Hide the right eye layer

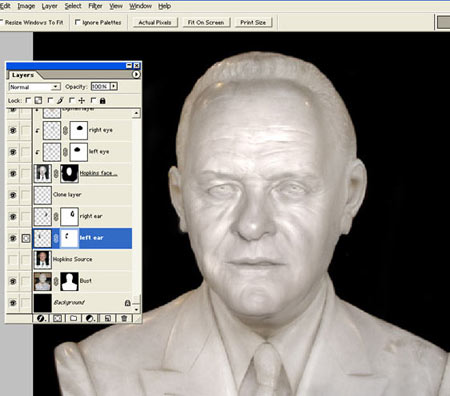pos(13,130)
